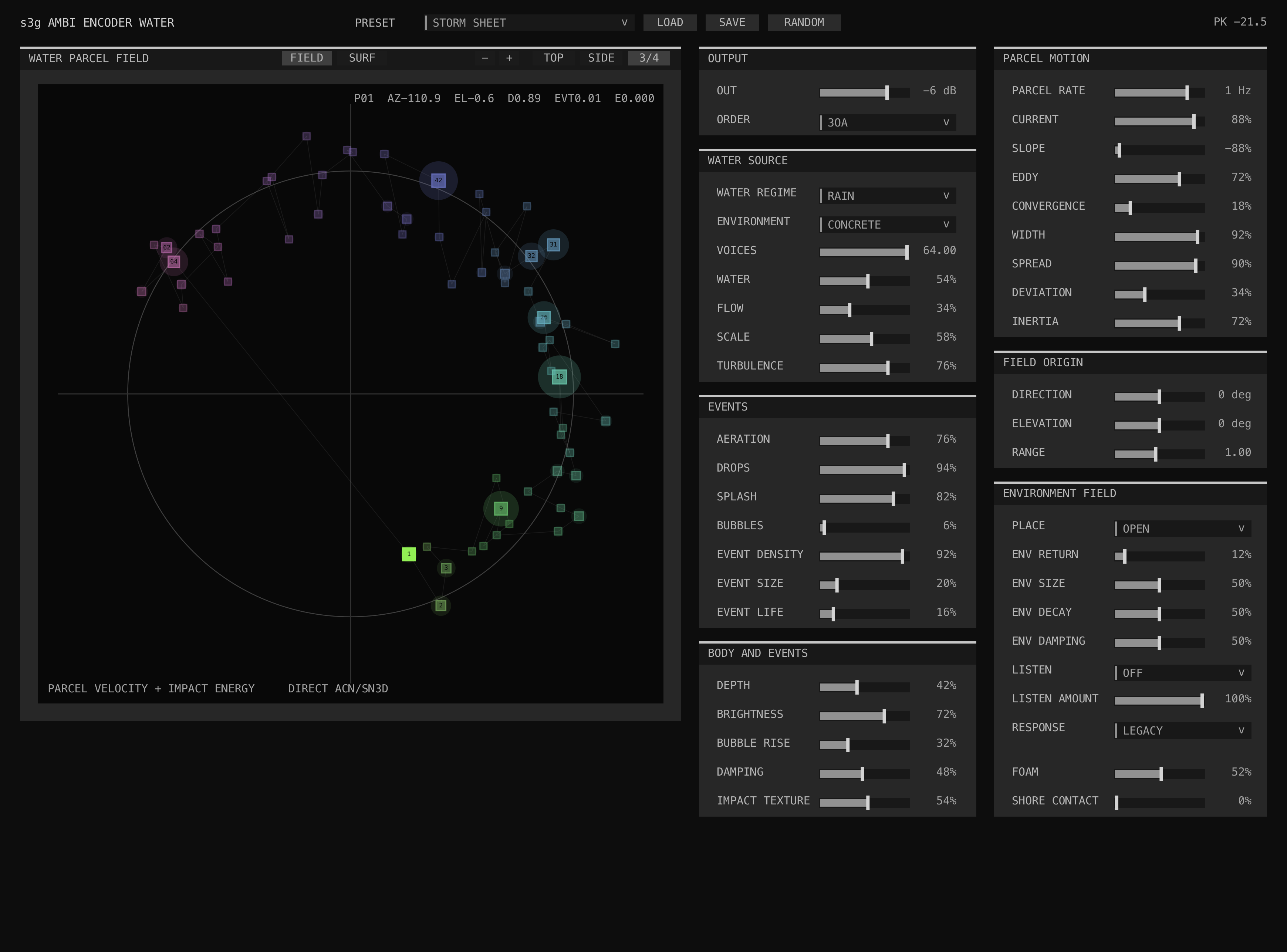
Task: Switch to TOP view
Action: [554, 58]
